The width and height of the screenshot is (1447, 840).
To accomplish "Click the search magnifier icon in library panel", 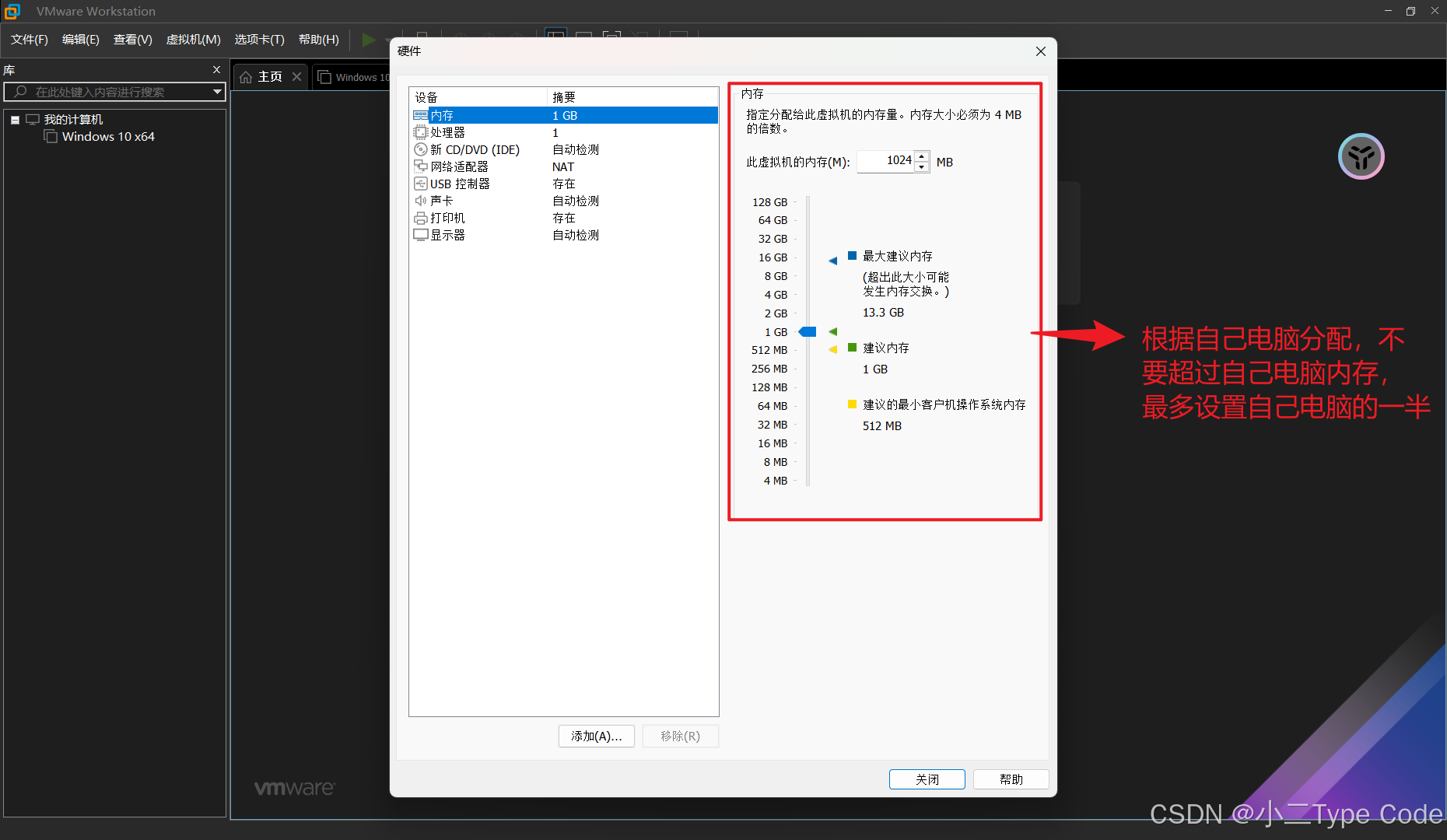I will (21, 92).
